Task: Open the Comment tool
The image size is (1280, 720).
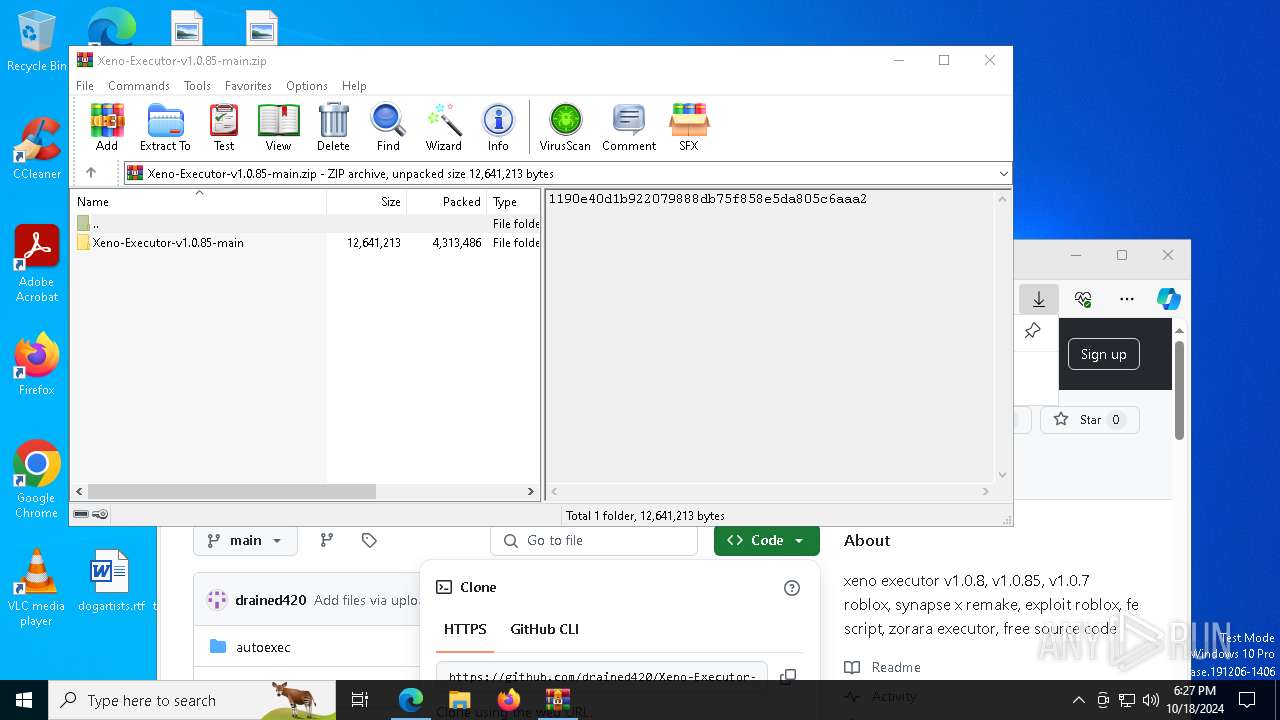Action: [x=629, y=127]
